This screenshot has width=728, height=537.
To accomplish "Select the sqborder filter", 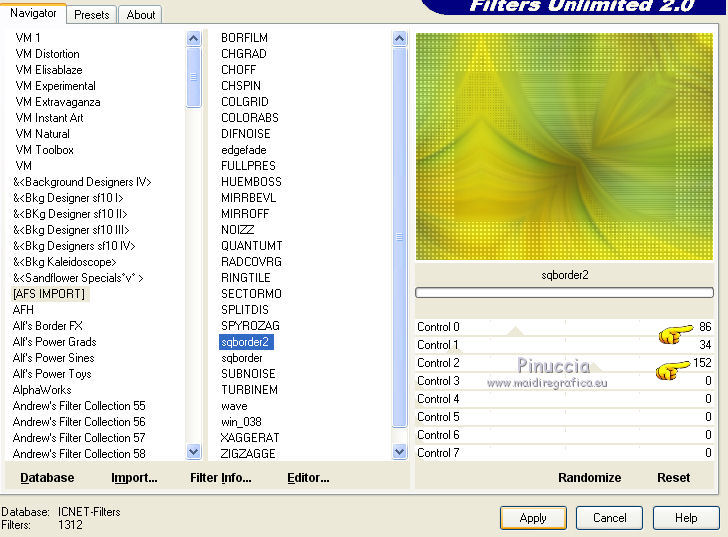I will [x=242, y=358].
